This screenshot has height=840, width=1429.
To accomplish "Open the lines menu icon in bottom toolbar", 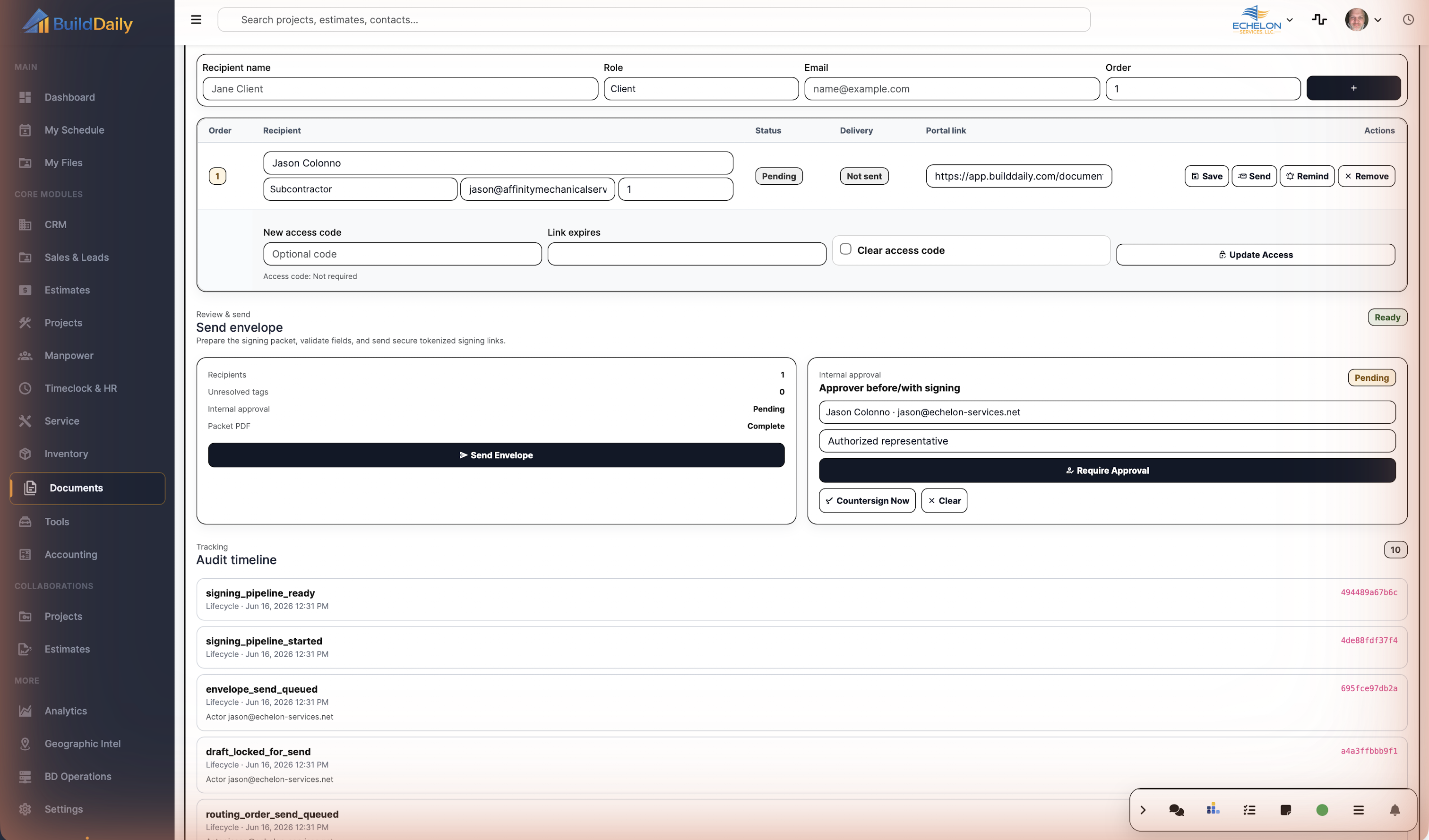I will point(1358,810).
